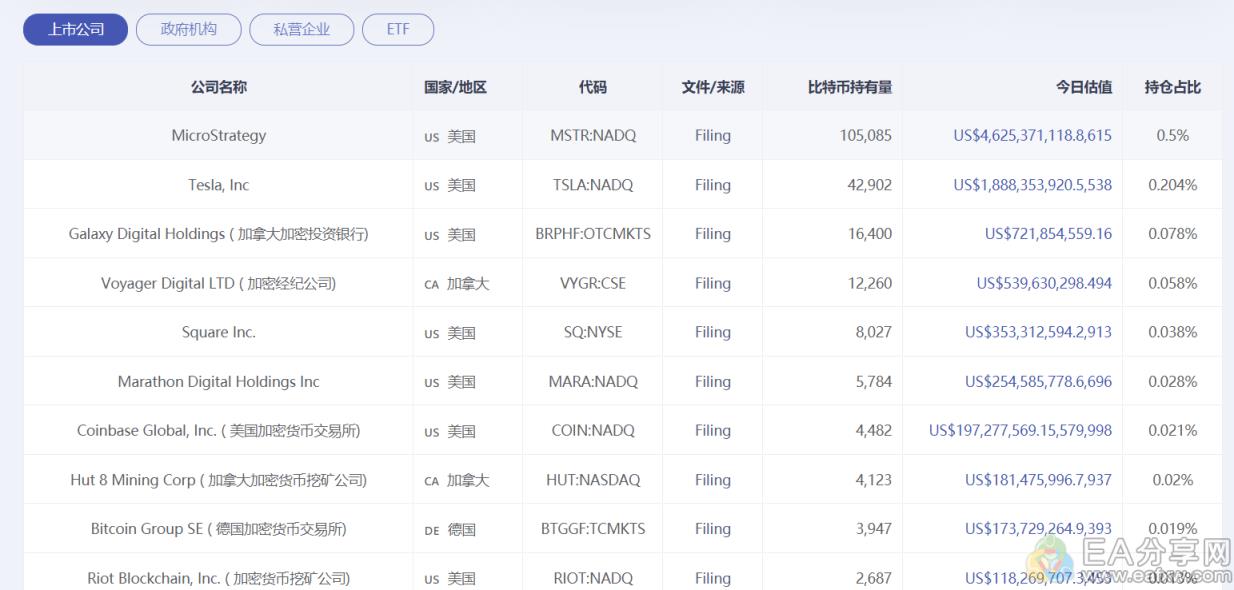Select the MicroStrategy company name
The image size is (1234, 590).
pyautogui.click(x=219, y=135)
